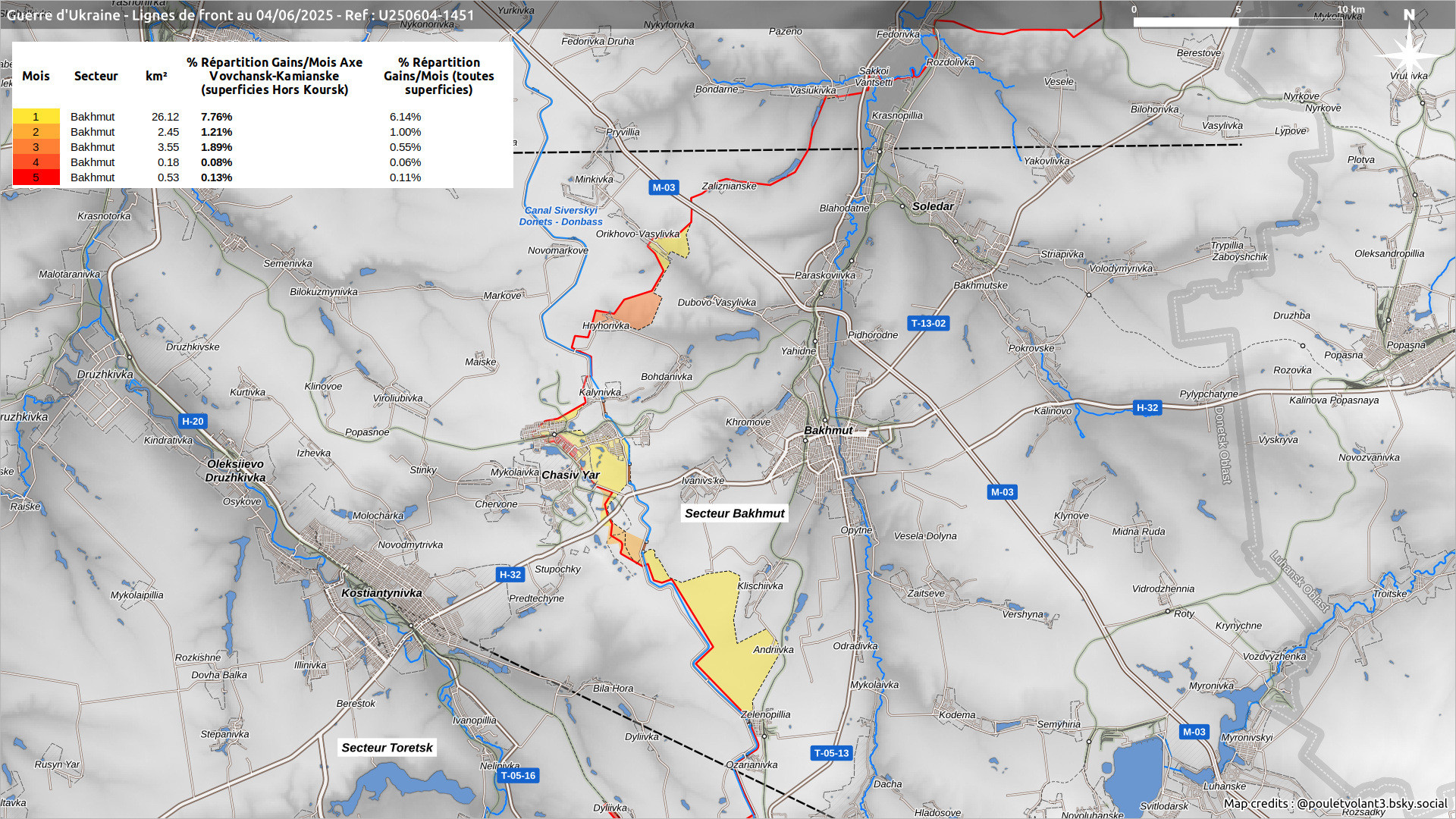The image size is (1456, 819).
Task: Click the orange month 3 legend swatch
Action: 36,146
